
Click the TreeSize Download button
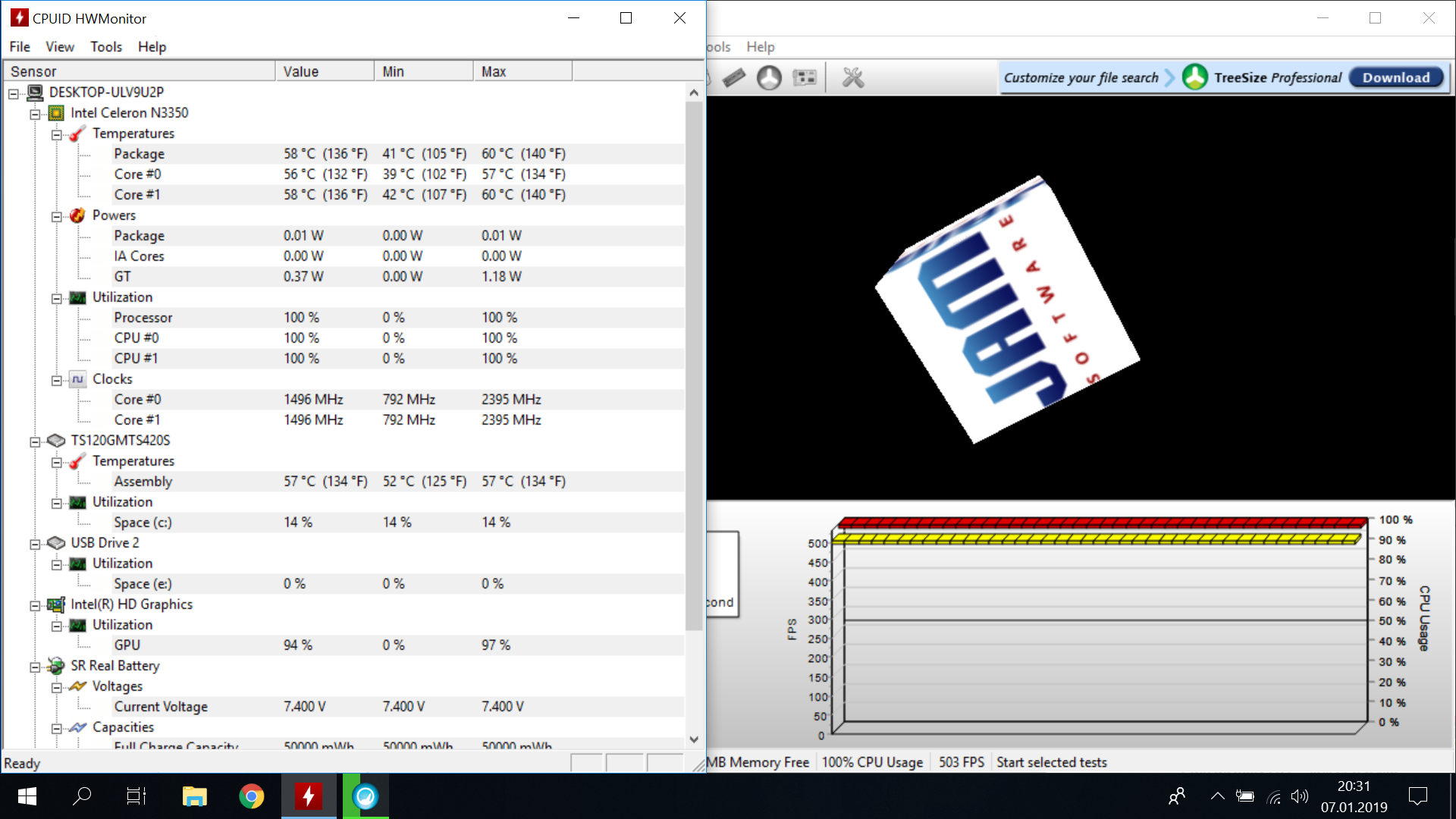click(x=1396, y=77)
